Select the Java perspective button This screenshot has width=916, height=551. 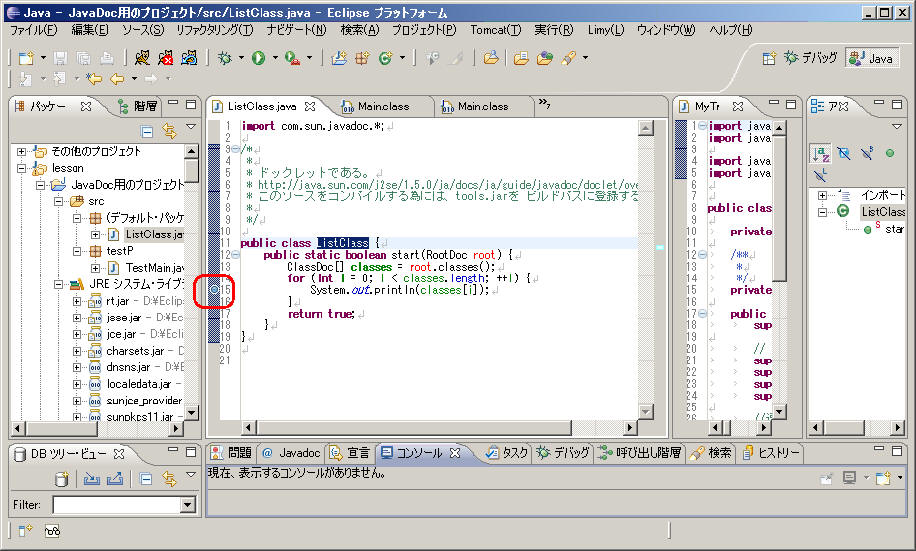[x=871, y=58]
